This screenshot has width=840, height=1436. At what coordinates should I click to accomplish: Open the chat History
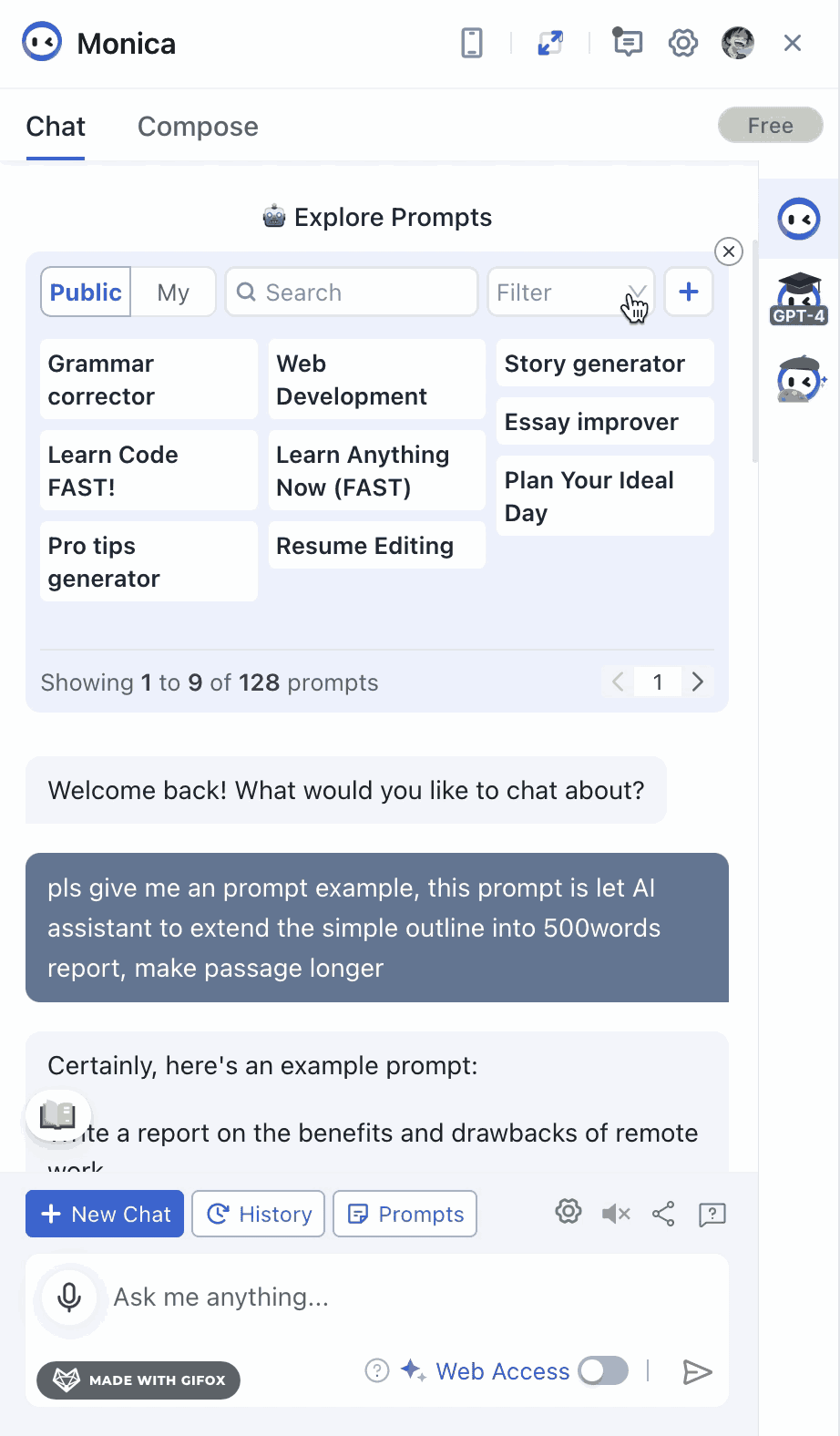pyautogui.click(x=259, y=1214)
